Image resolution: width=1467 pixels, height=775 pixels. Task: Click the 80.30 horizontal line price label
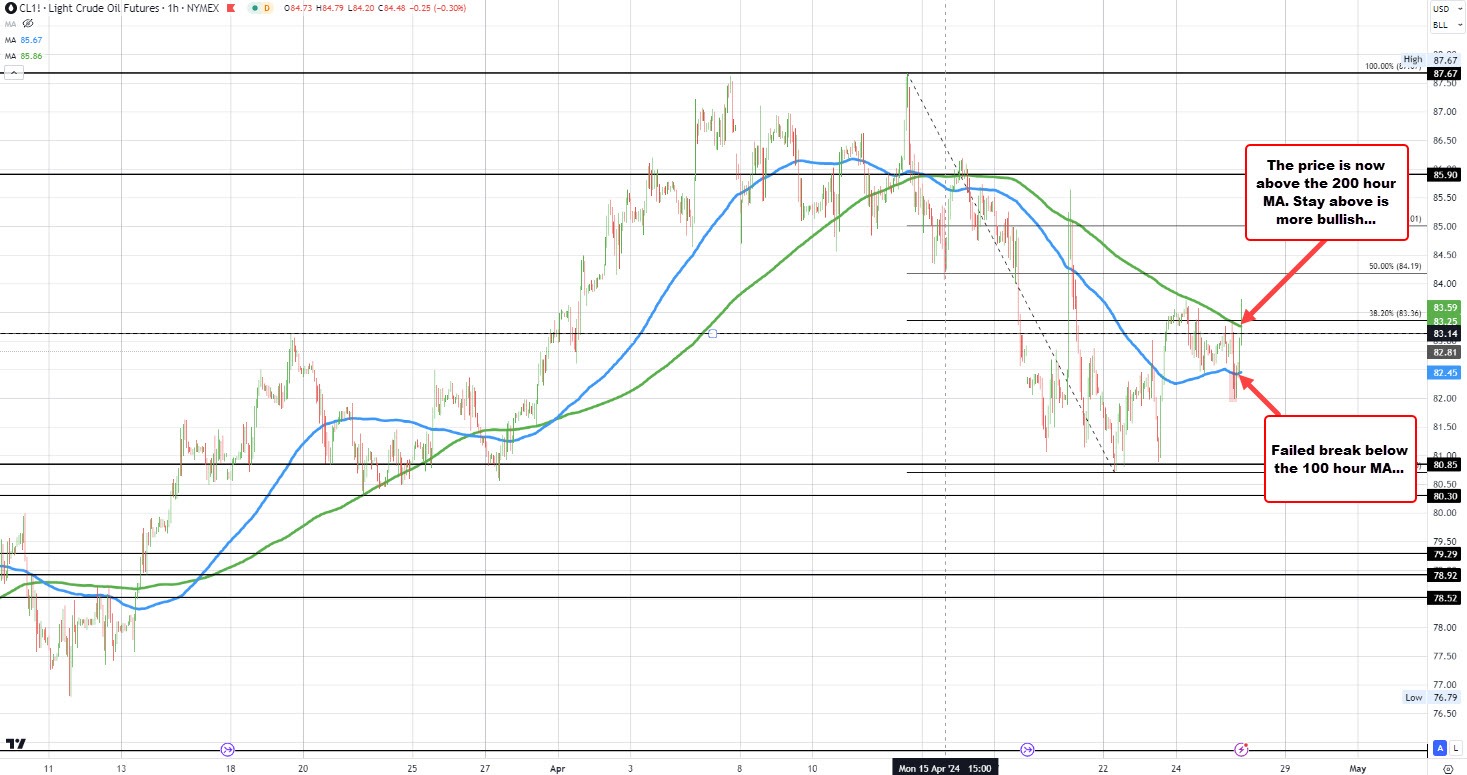1444,496
